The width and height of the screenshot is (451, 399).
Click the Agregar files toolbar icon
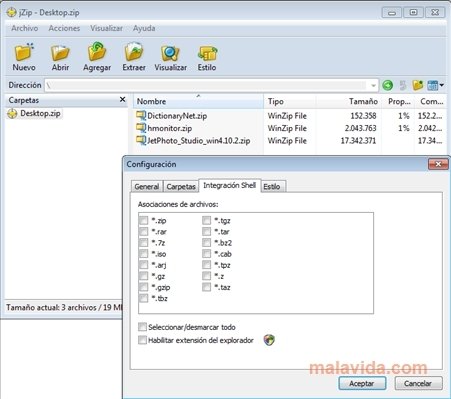click(97, 52)
